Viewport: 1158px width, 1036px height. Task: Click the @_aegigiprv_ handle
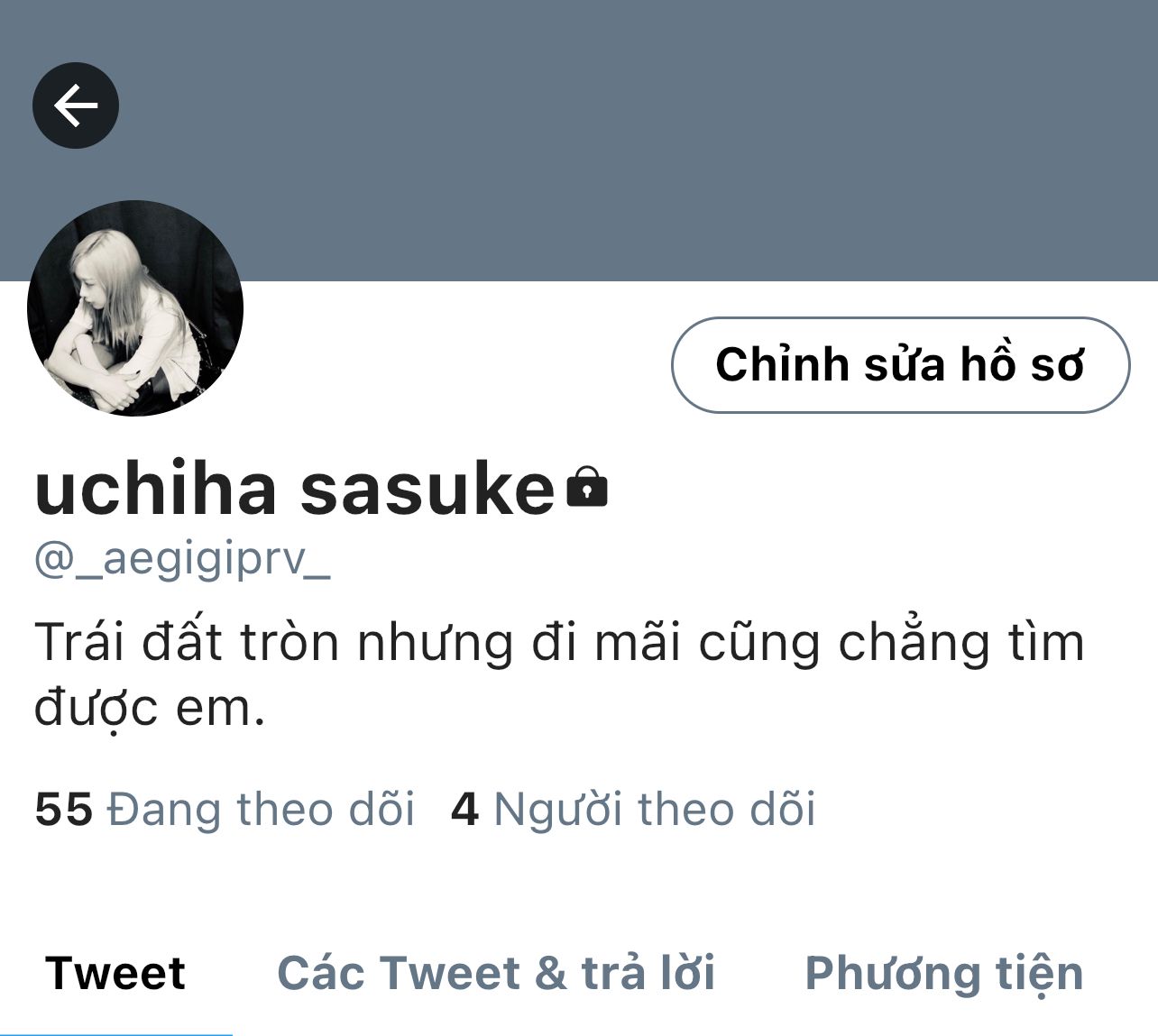(x=182, y=559)
